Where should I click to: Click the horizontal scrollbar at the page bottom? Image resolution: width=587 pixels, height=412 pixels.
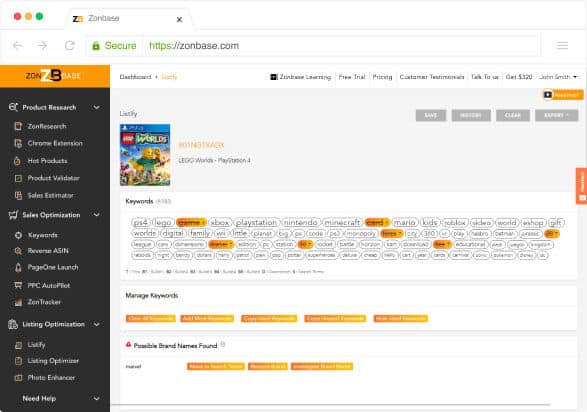coord(331,405)
